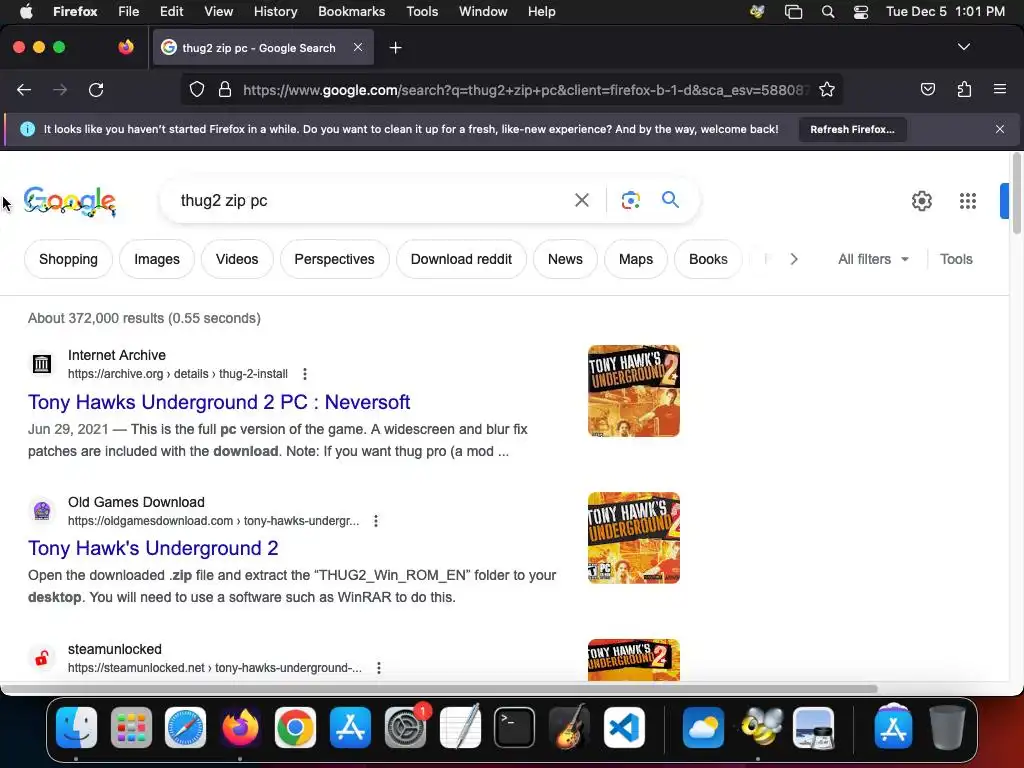
Task: Open the Old Games Download result thumbnail
Action: [x=633, y=537]
